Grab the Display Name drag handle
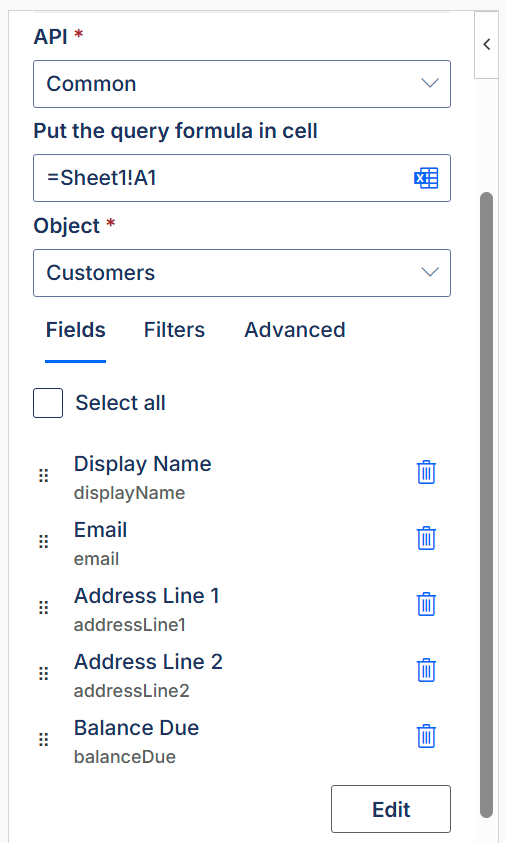505x843 pixels. click(44, 475)
